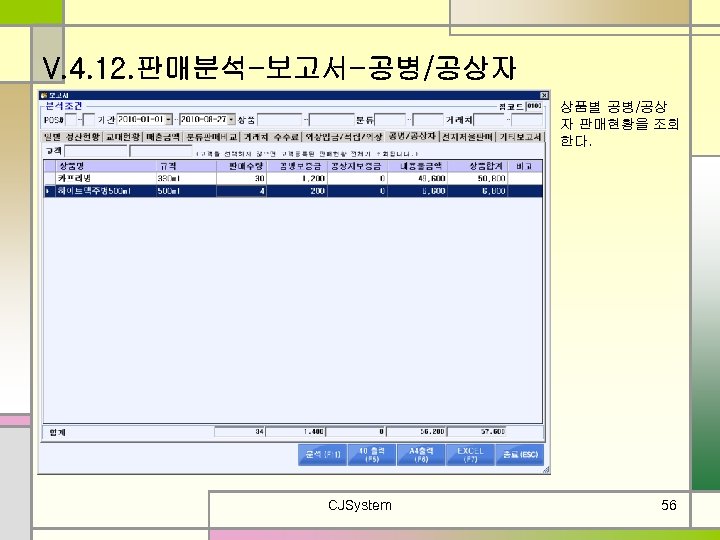Click the 40 출력 (F5) print button
Image resolution: width=720 pixels, height=540 pixels.
coord(372,455)
